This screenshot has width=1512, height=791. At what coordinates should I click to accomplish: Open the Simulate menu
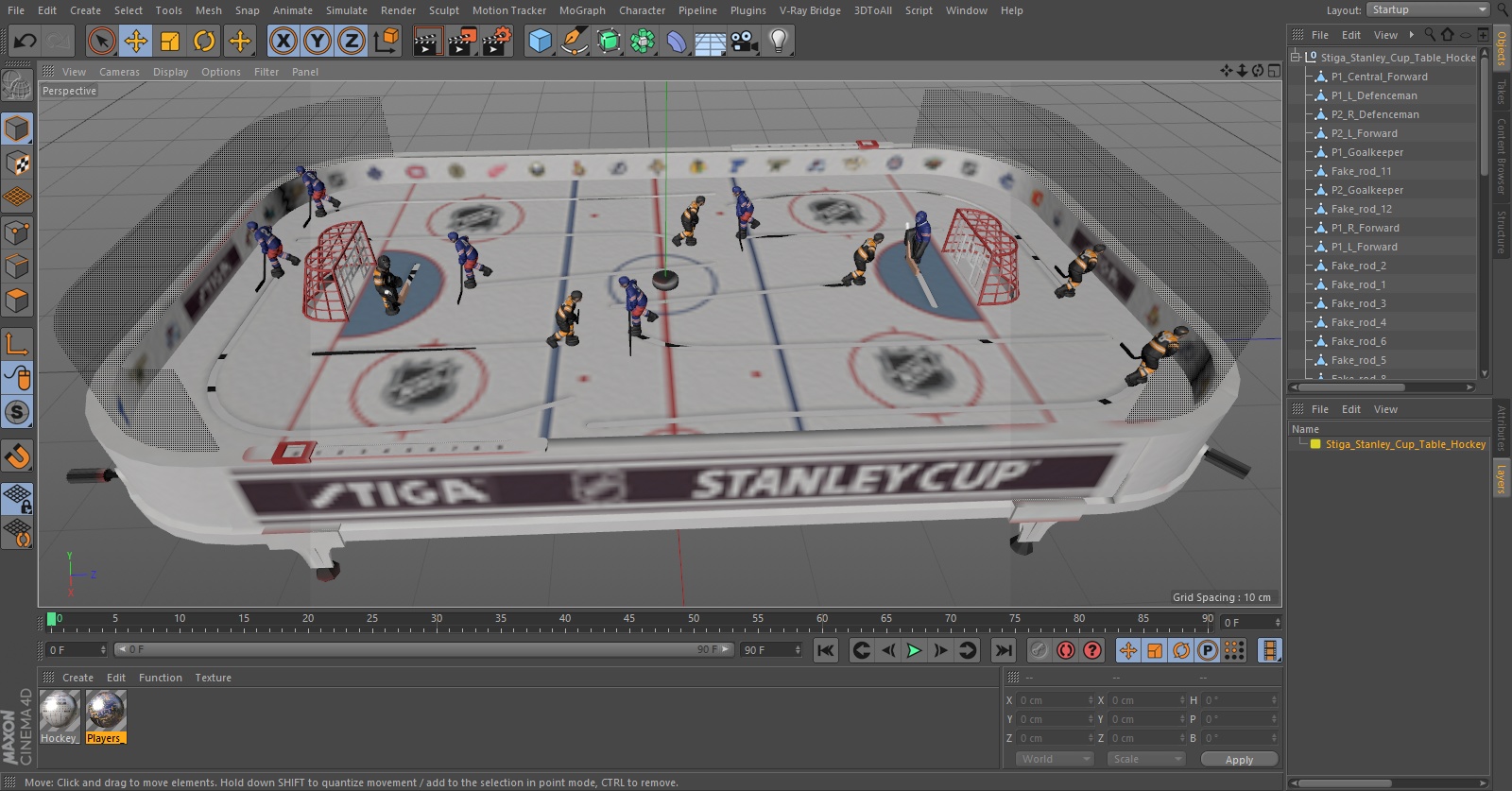(347, 10)
